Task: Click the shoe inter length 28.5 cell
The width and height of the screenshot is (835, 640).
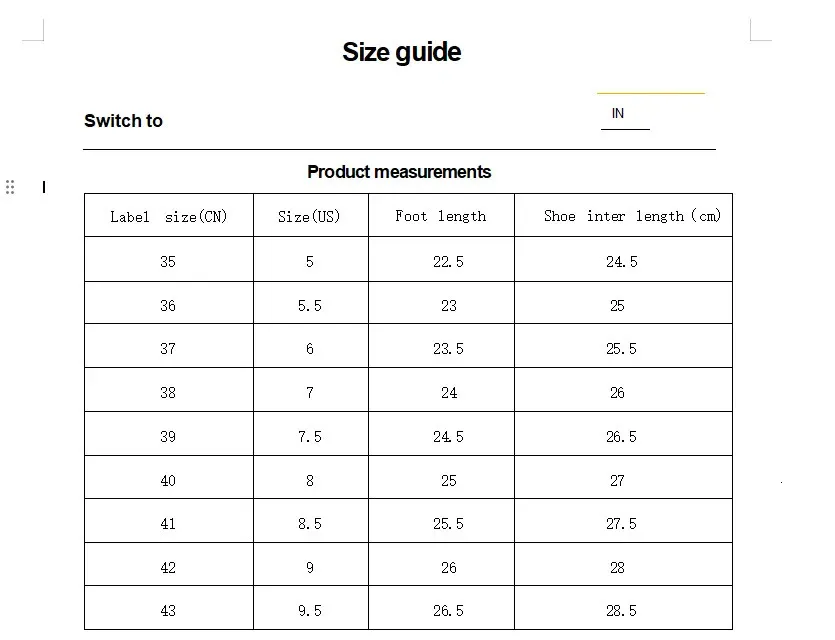Action: tap(621, 611)
